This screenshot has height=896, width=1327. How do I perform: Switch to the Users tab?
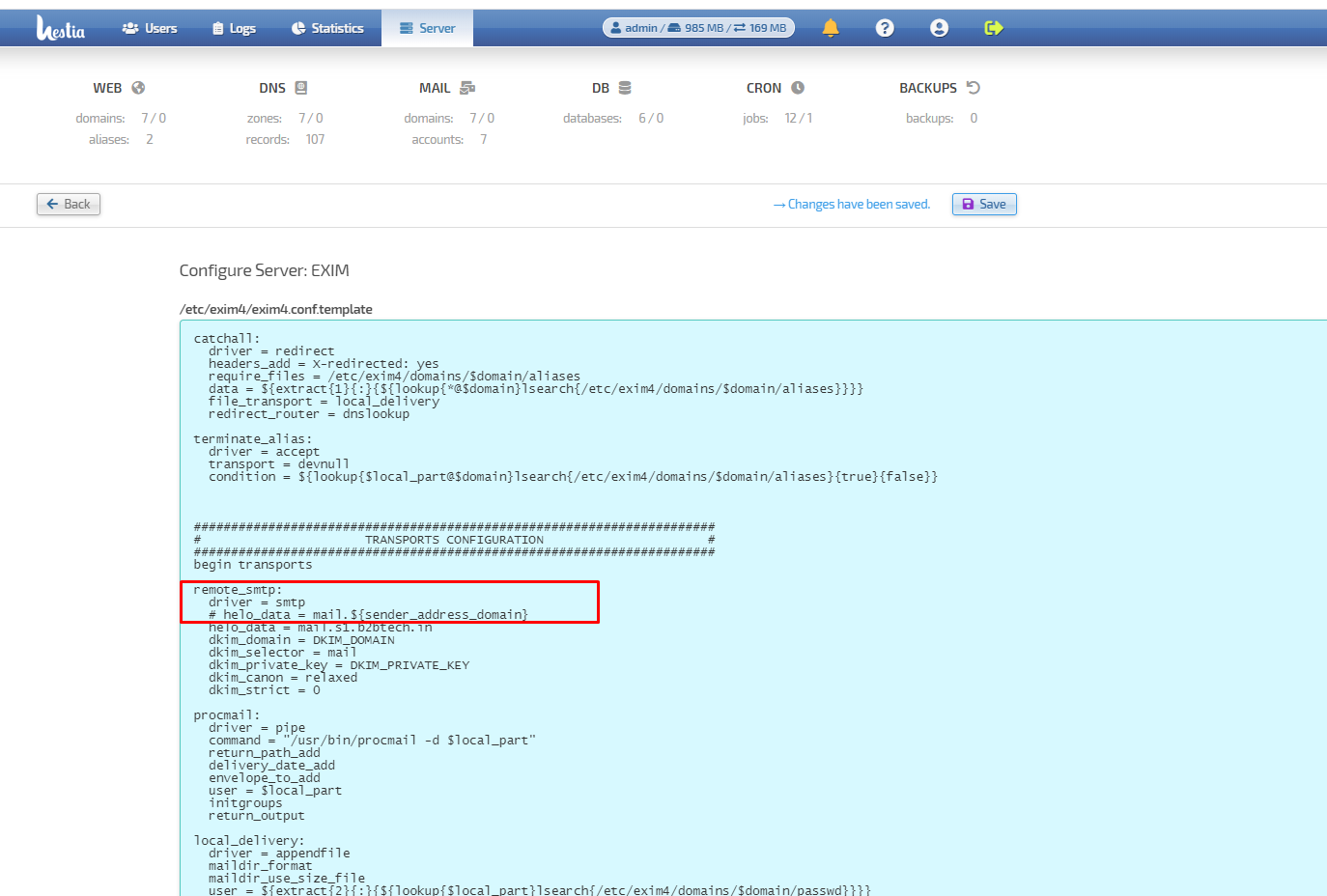pyautogui.click(x=149, y=27)
